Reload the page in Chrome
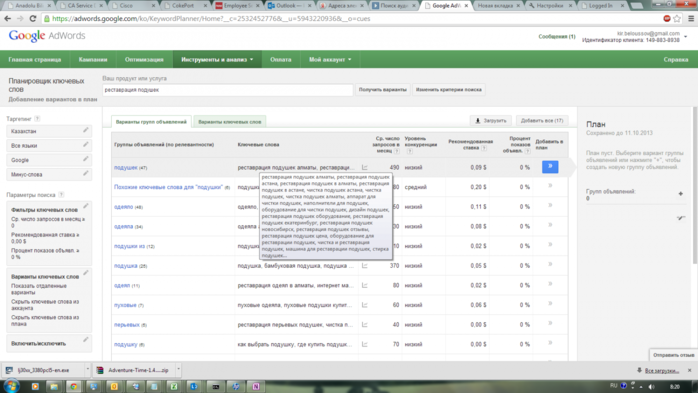 coord(32,19)
